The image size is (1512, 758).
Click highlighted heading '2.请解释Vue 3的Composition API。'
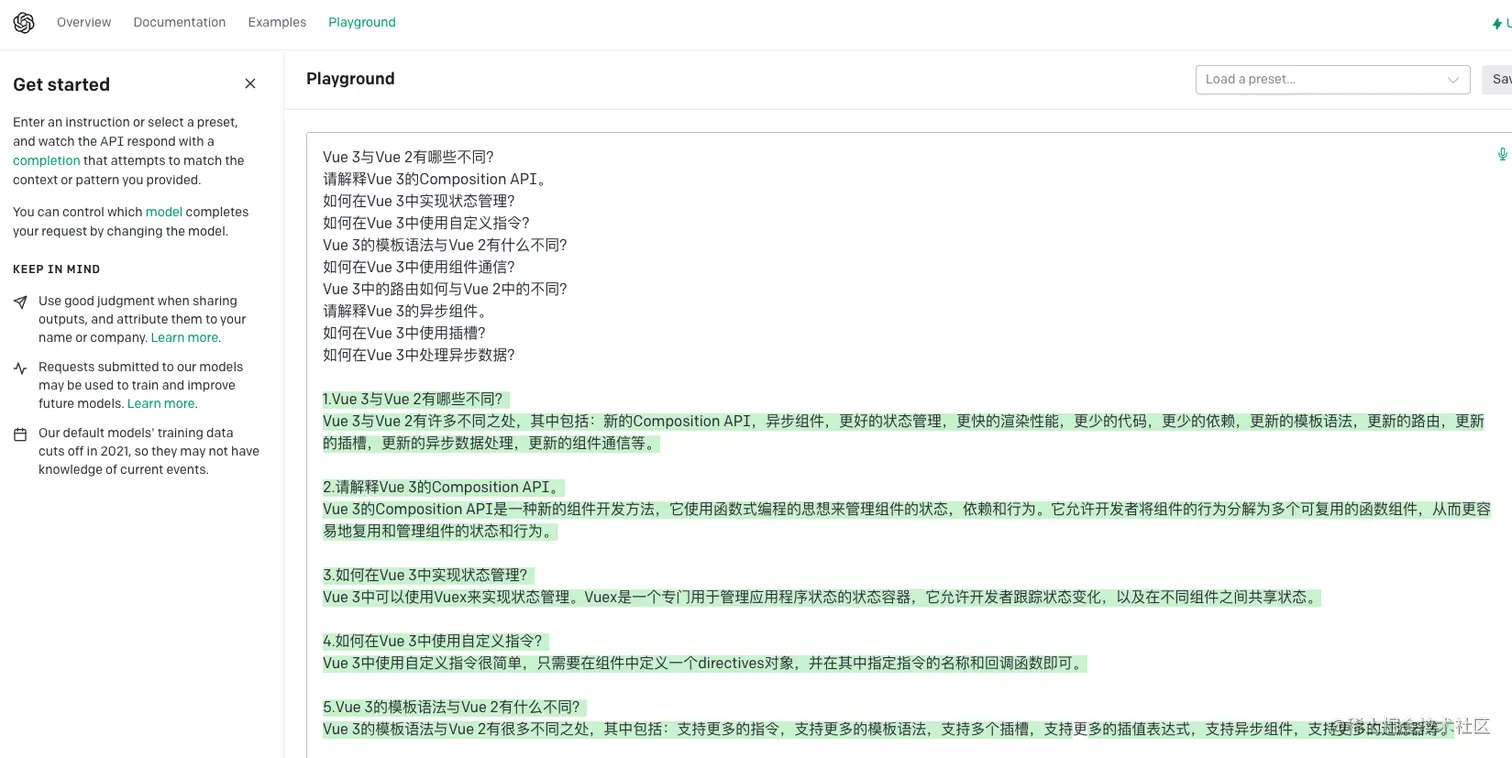(x=443, y=487)
